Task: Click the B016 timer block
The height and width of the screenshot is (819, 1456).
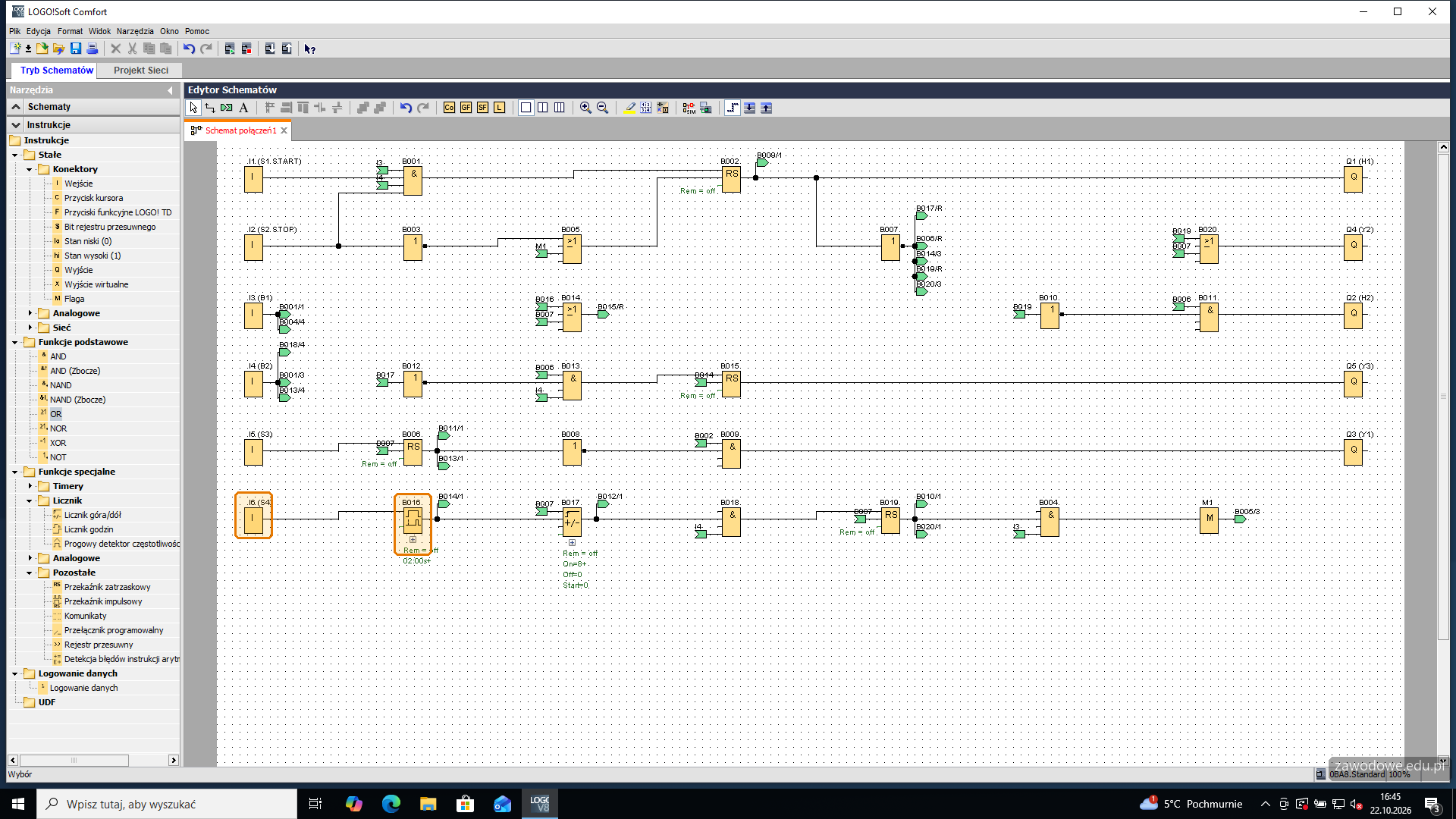Action: point(413,519)
